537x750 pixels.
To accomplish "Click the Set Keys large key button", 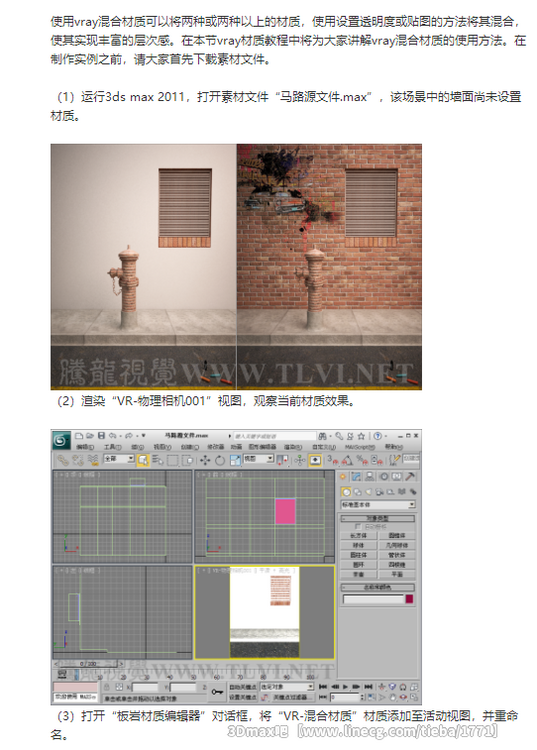I will pos(218,692).
